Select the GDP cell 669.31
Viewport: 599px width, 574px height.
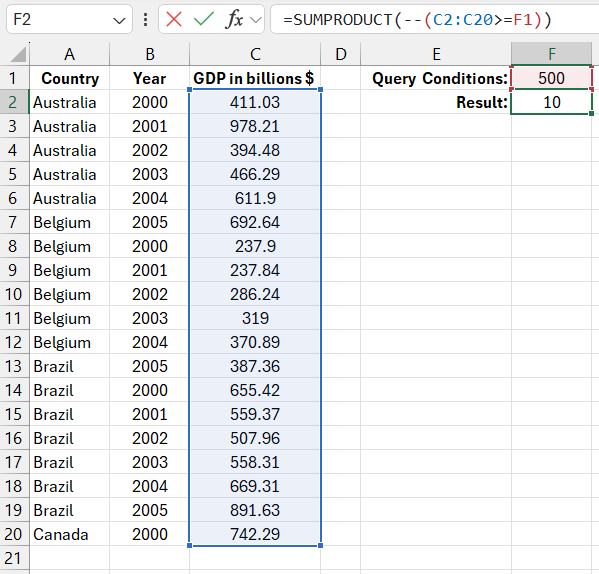tap(255, 486)
